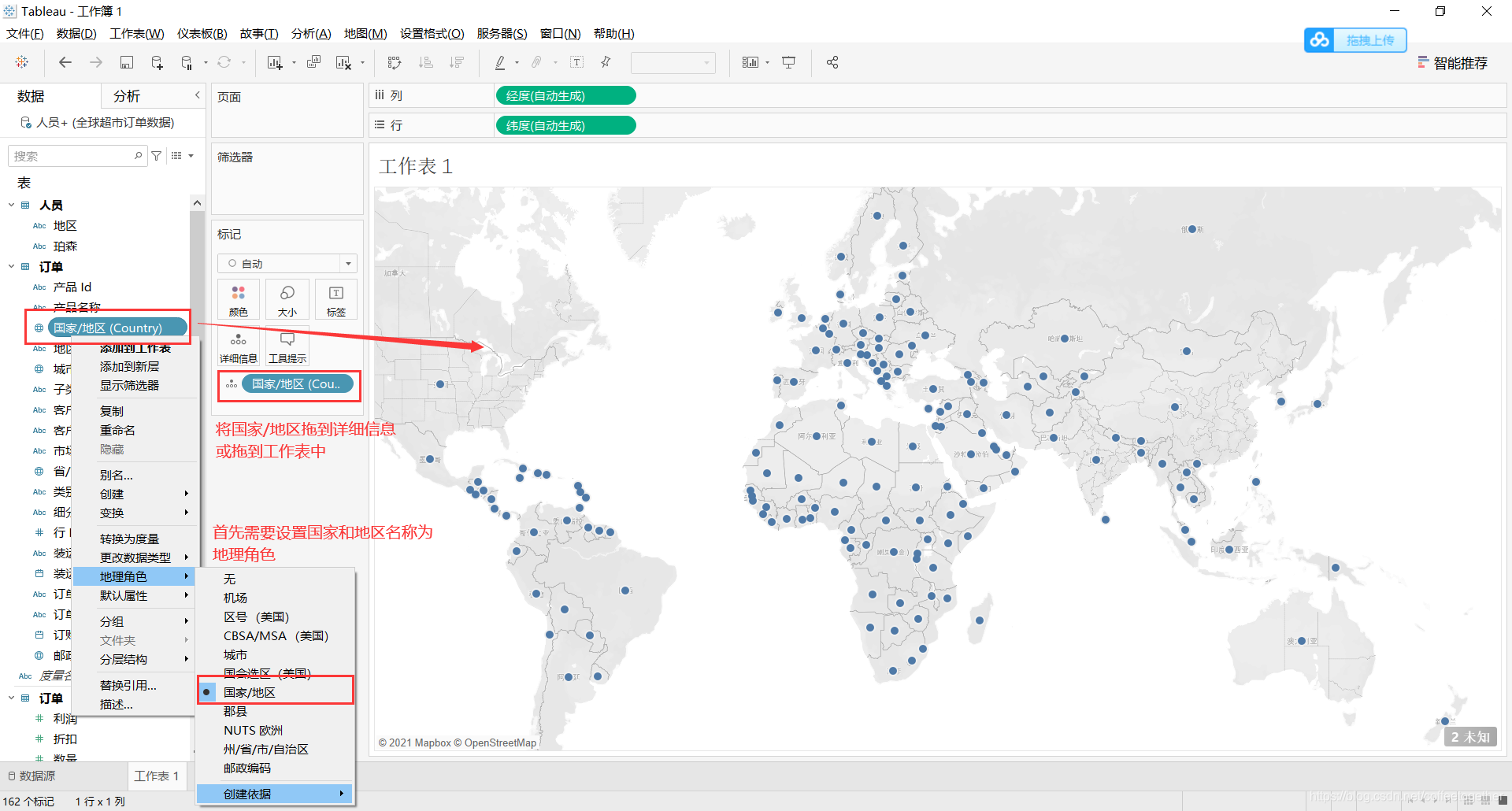Click the 2 未知 indicator on map

[1470, 737]
